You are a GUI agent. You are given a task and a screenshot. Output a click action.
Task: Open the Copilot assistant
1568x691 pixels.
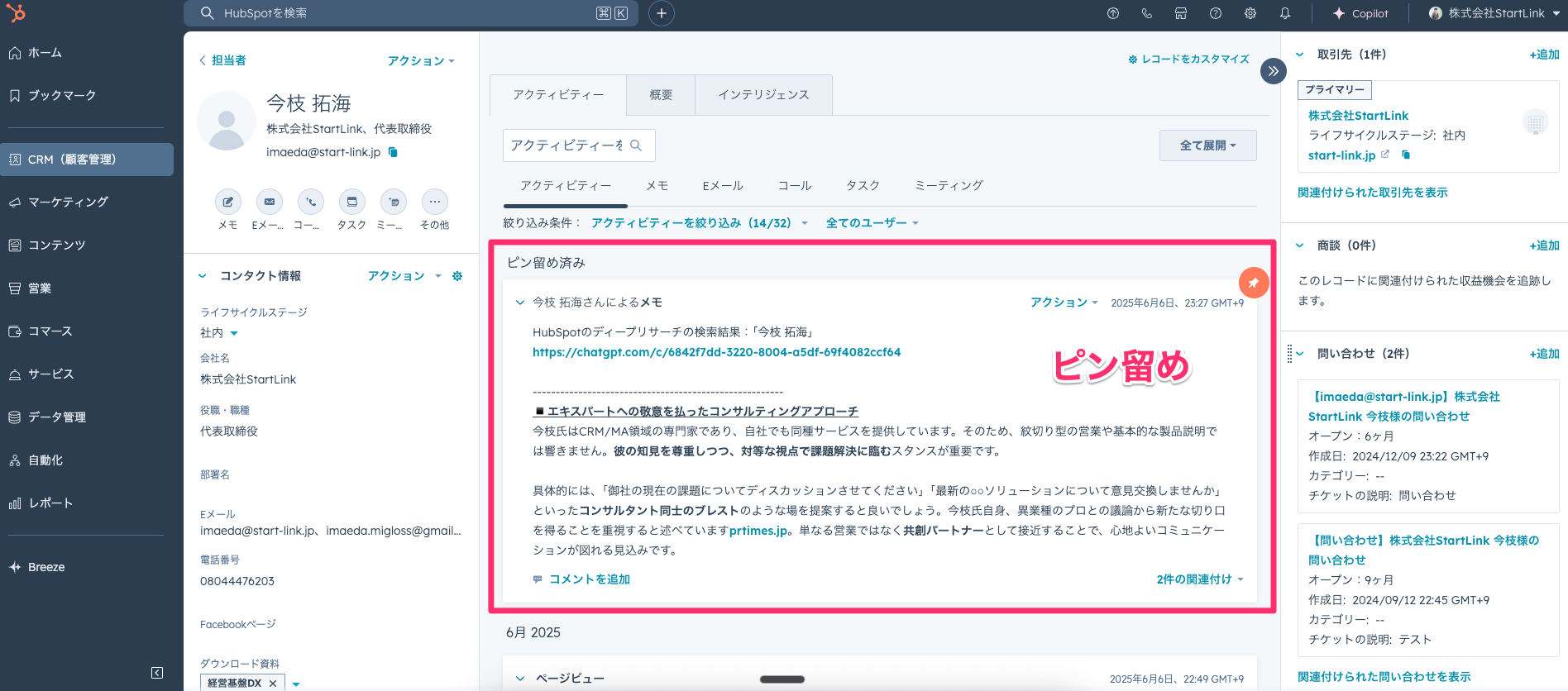point(1360,13)
